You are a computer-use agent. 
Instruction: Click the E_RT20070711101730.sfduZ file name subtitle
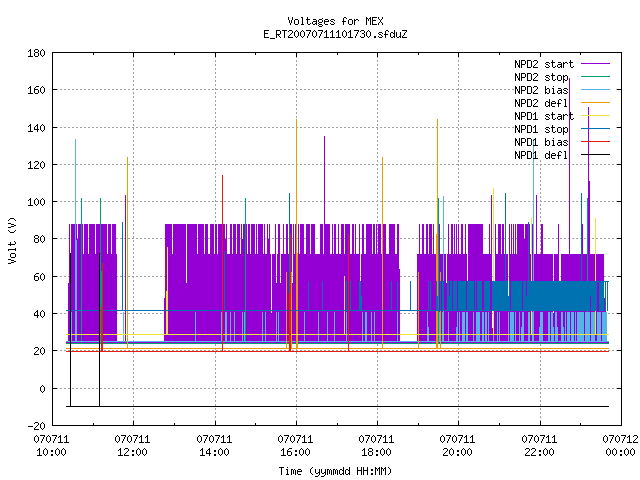[335, 34]
